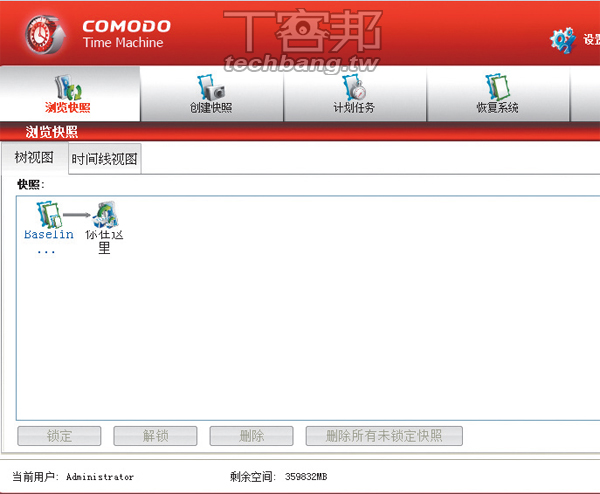Click the red 浏览快照 header title

52,132
